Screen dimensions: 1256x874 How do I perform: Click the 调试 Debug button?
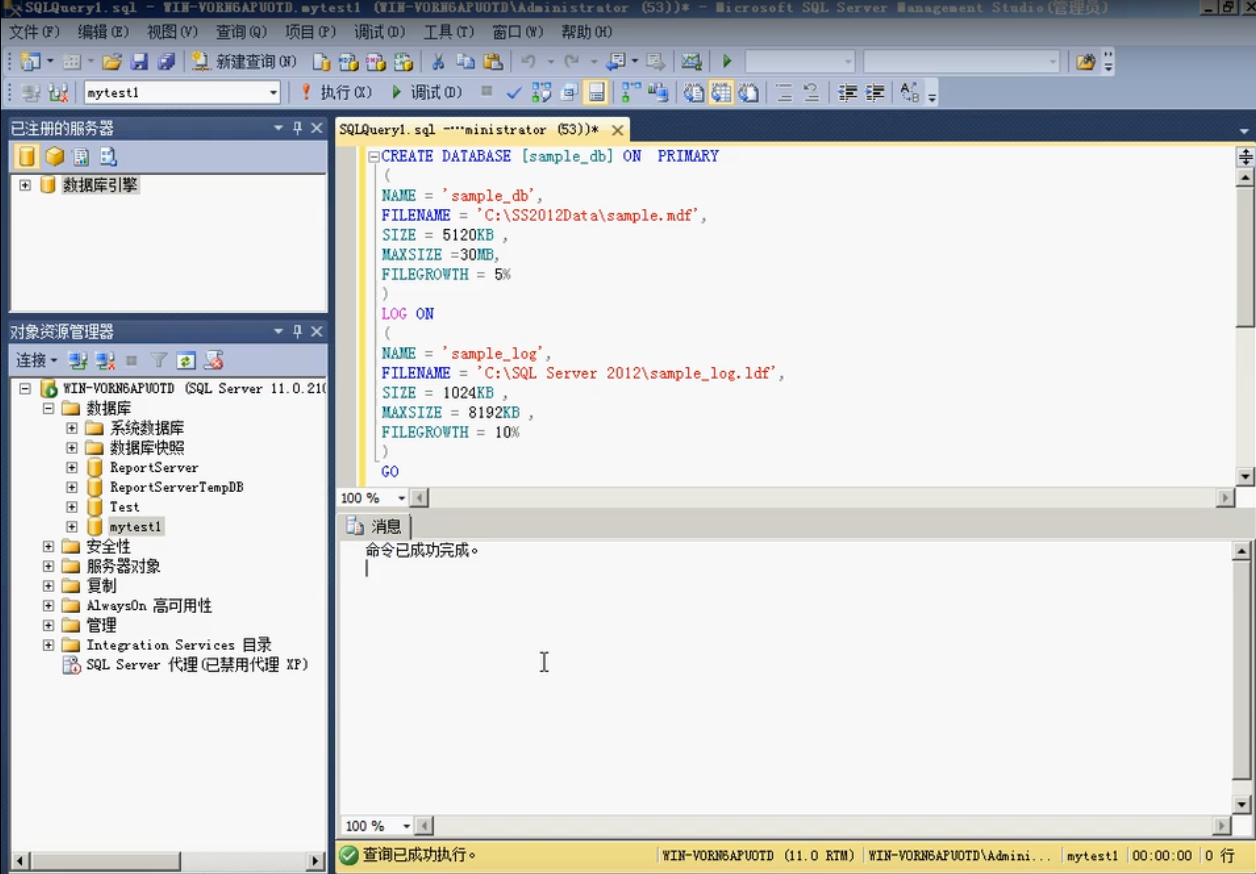click(x=425, y=92)
